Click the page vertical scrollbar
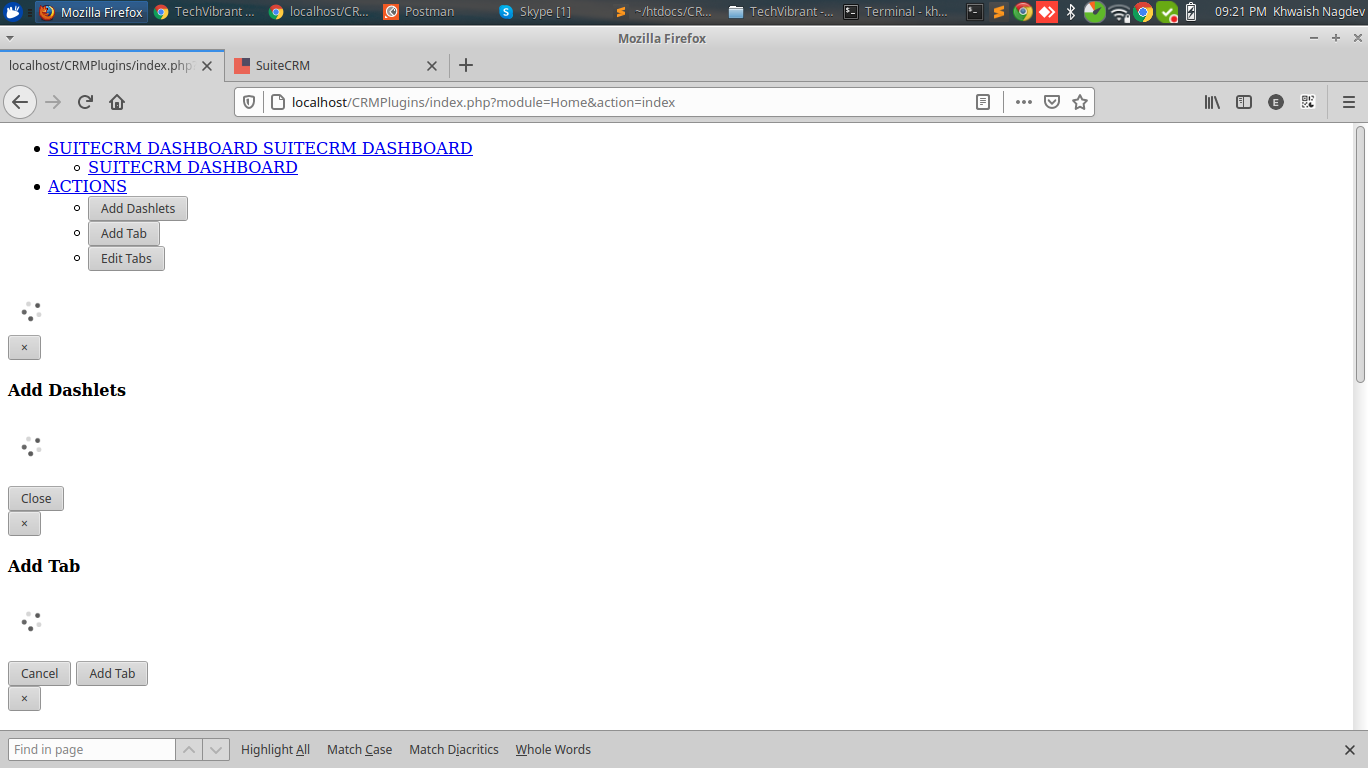This screenshot has width=1368, height=768. [x=1360, y=254]
